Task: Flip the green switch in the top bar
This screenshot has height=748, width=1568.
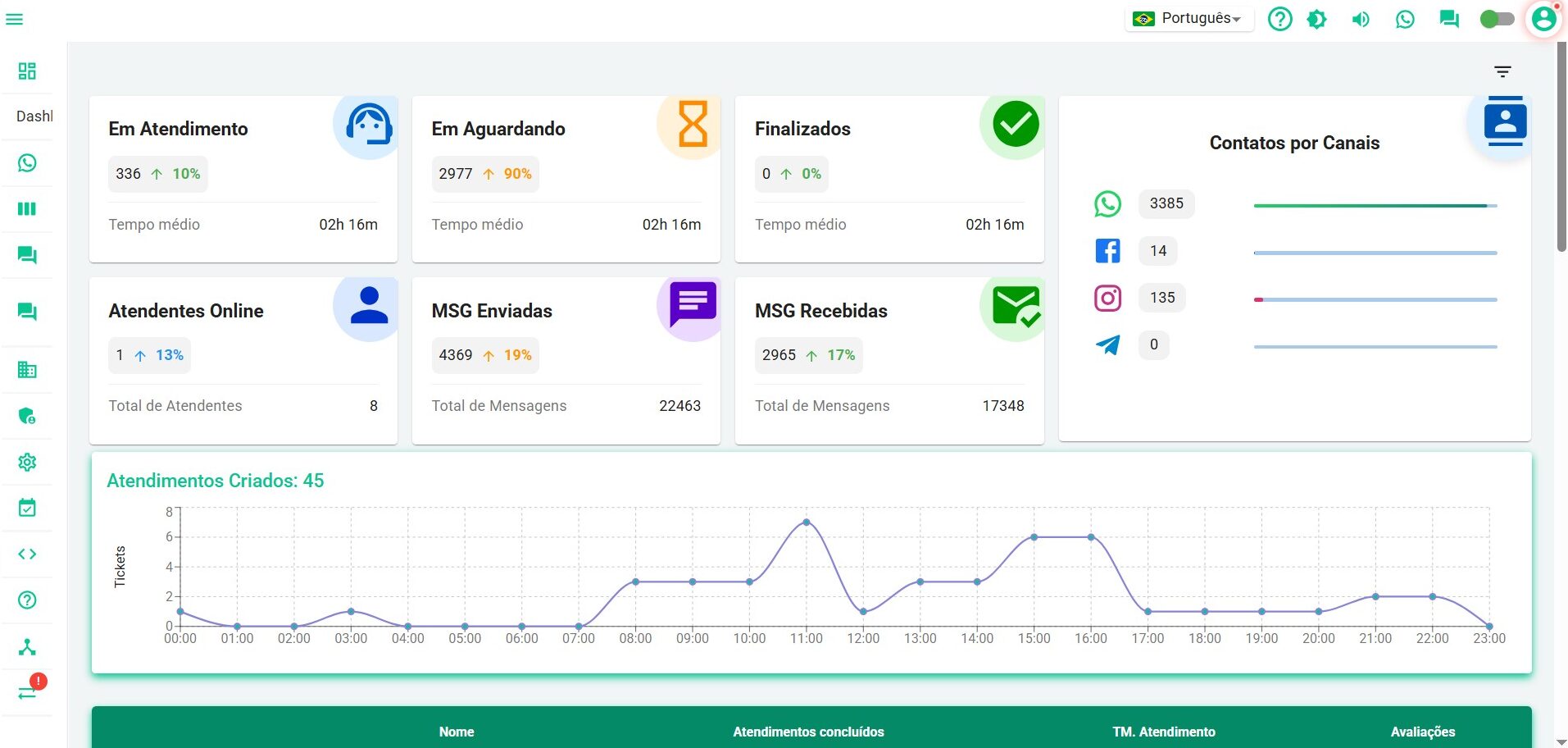Action: (1497, 19)
